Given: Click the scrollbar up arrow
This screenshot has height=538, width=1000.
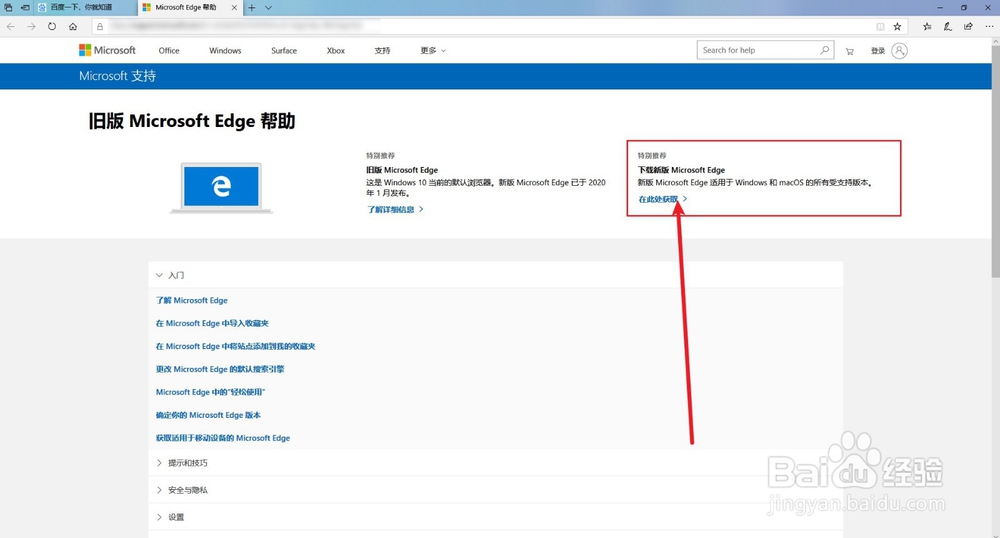Looking at the screenshot, I should click(x=995, y=43).
